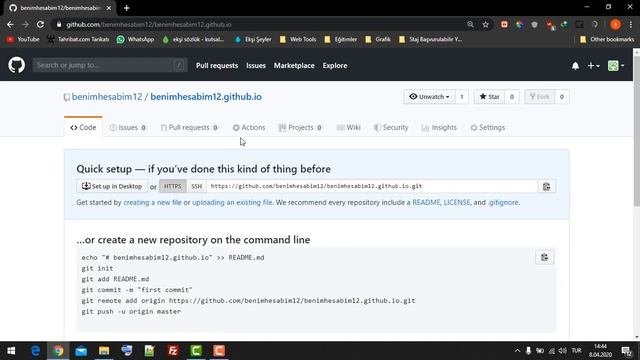
Task: Star this repository
Action: 489,97
